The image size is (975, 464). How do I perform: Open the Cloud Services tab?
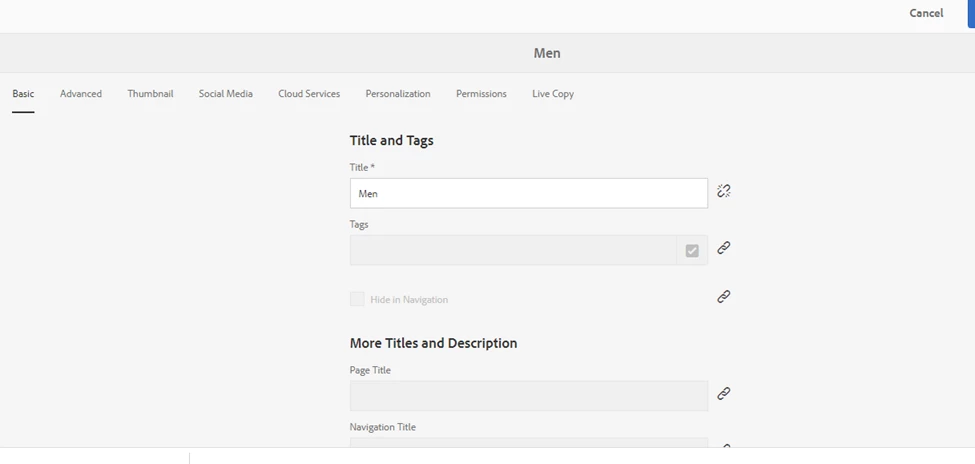pyautogui.click(x=309, y=94)
